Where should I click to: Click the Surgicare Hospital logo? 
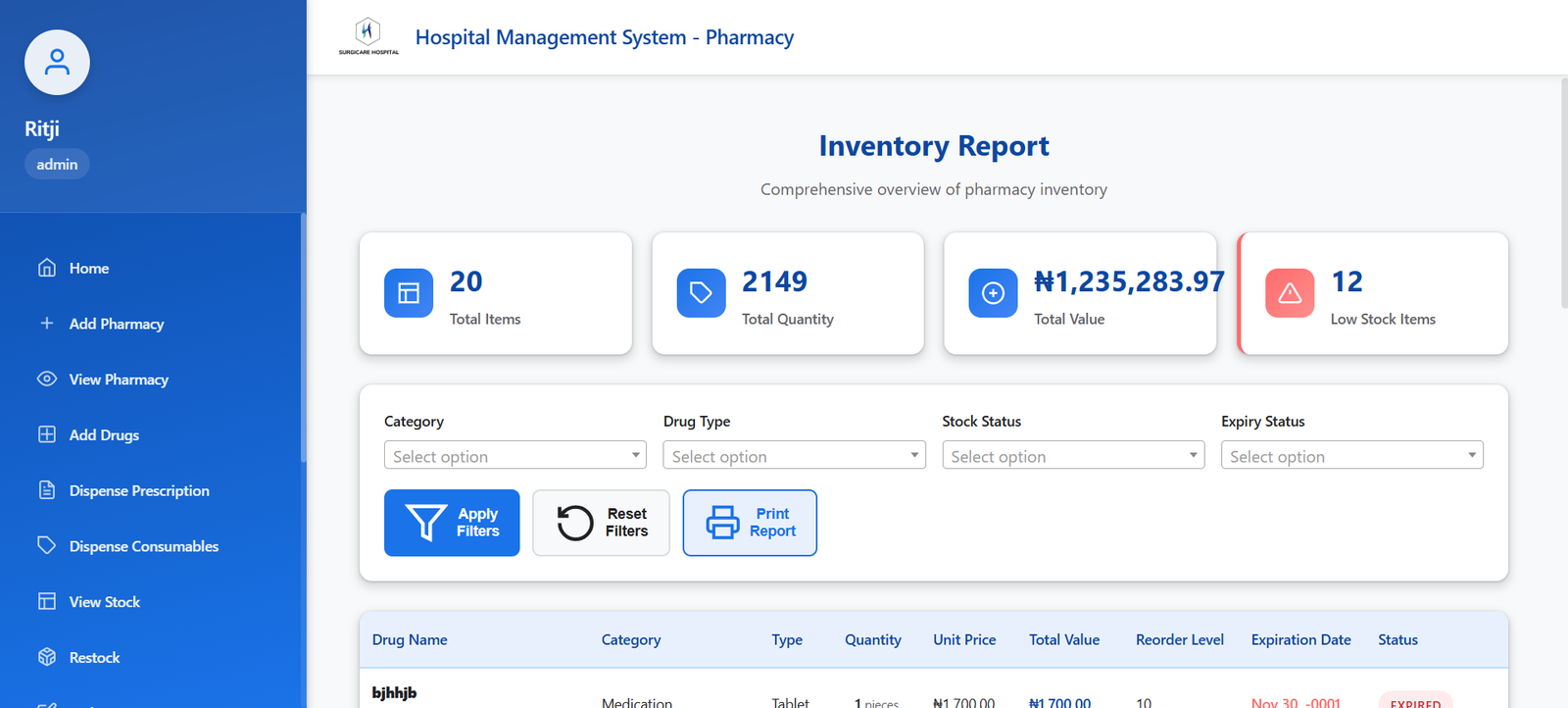pyautogui.click(x=368, y=36)
